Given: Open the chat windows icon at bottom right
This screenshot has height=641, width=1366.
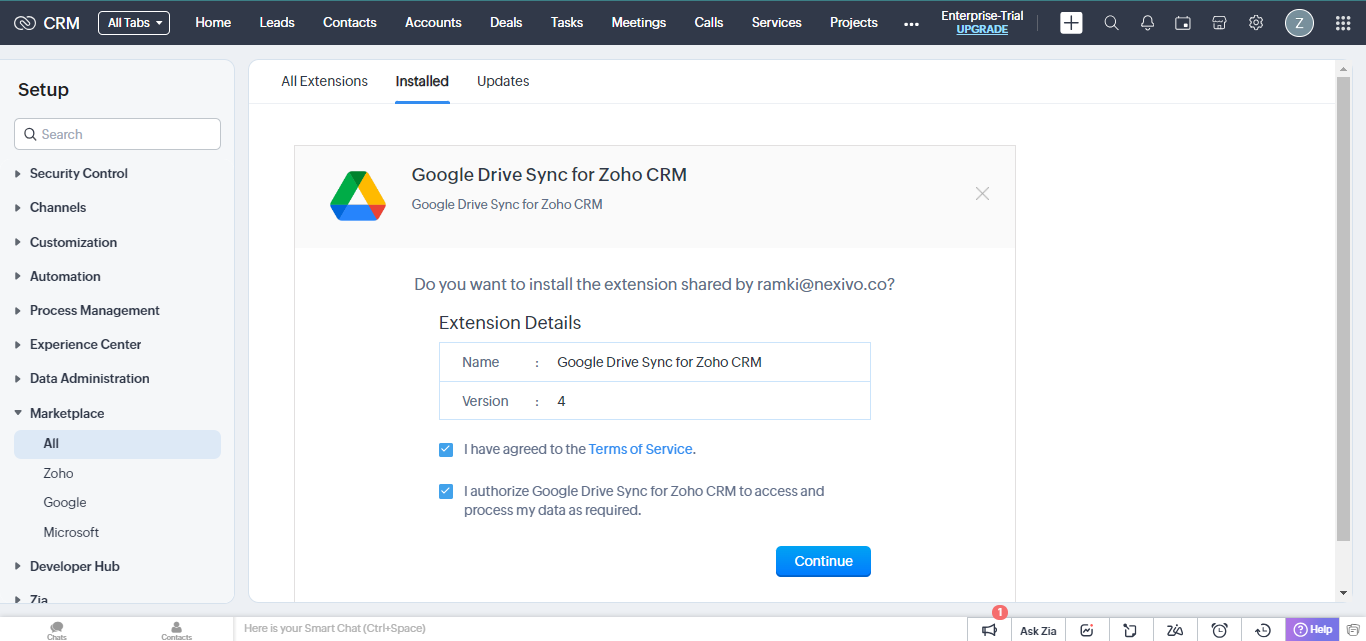Looking at the screenshot, I should 1352,630.
